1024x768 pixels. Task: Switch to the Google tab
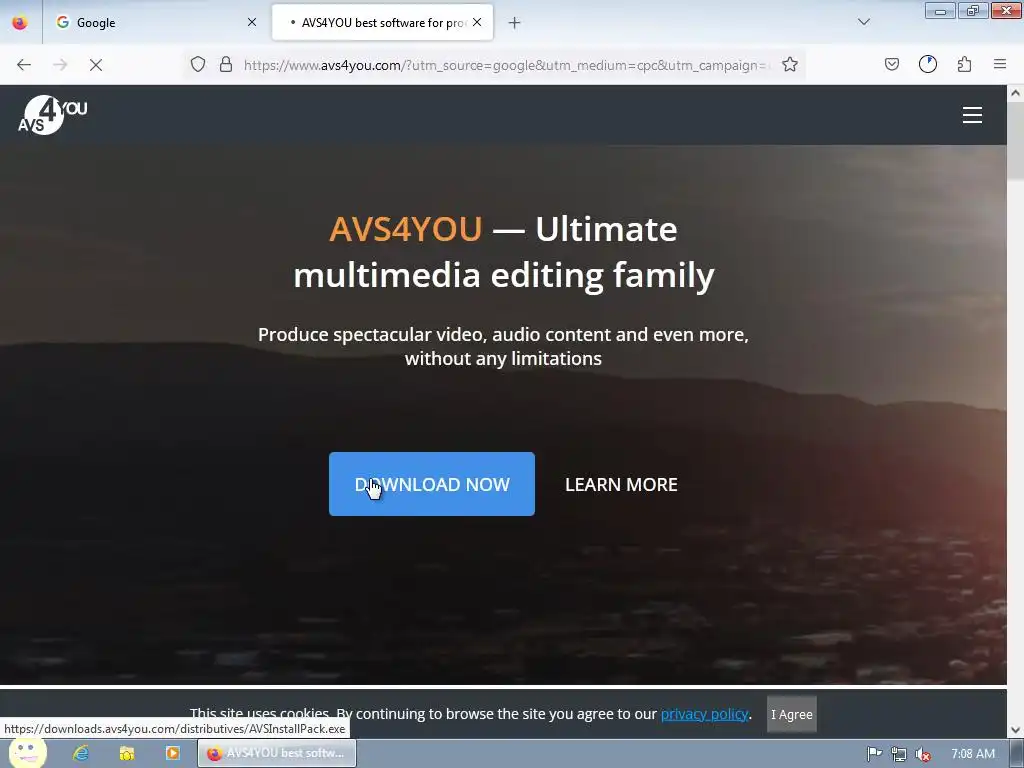(x=155, y=23)
